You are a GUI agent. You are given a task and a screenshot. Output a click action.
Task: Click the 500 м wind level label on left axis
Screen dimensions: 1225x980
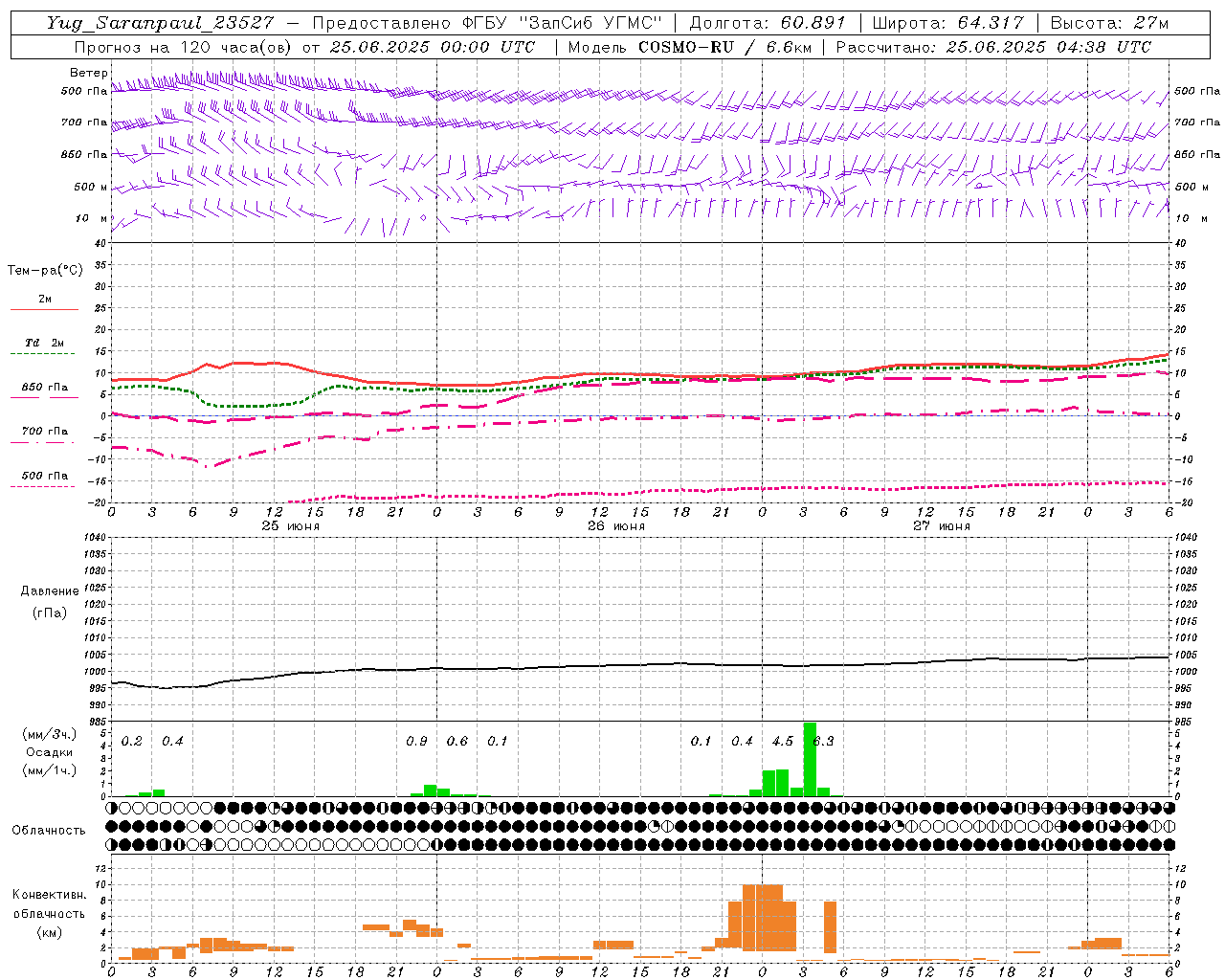pos(91,187)
